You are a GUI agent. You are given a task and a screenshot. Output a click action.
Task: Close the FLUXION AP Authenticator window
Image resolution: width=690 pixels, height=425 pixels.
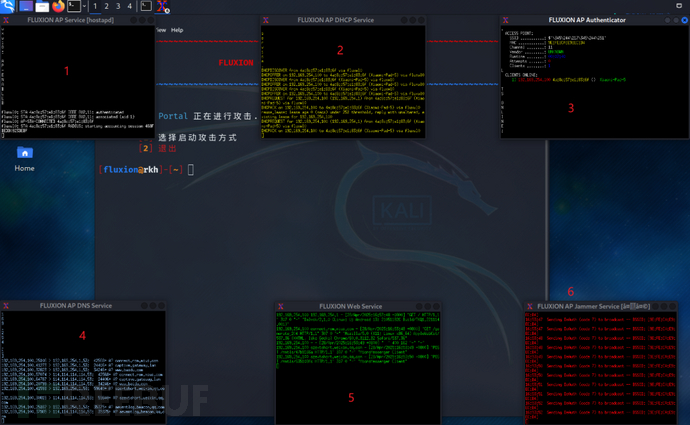(x=685, y=20)
